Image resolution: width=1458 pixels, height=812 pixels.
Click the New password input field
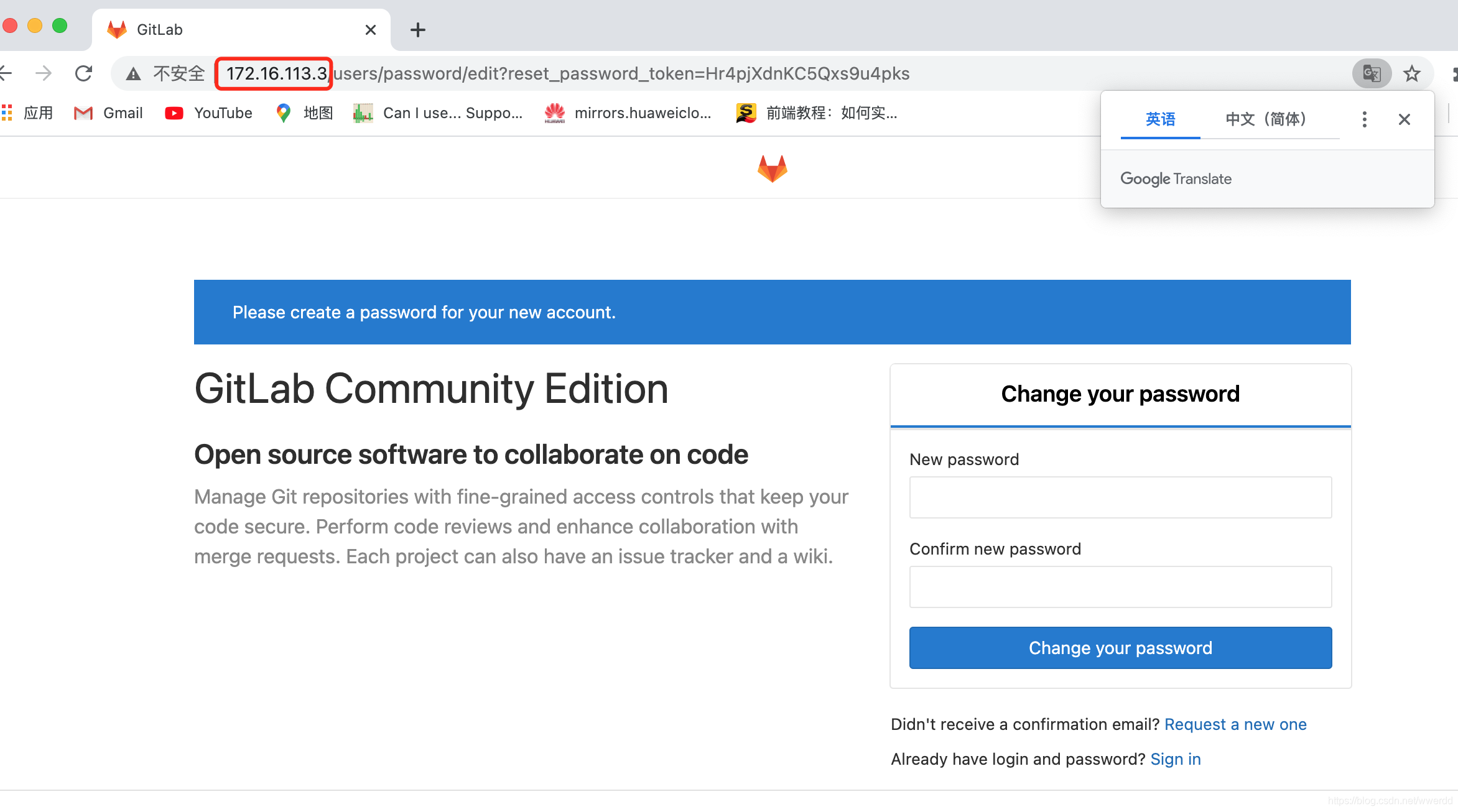tap(1121, 497)
